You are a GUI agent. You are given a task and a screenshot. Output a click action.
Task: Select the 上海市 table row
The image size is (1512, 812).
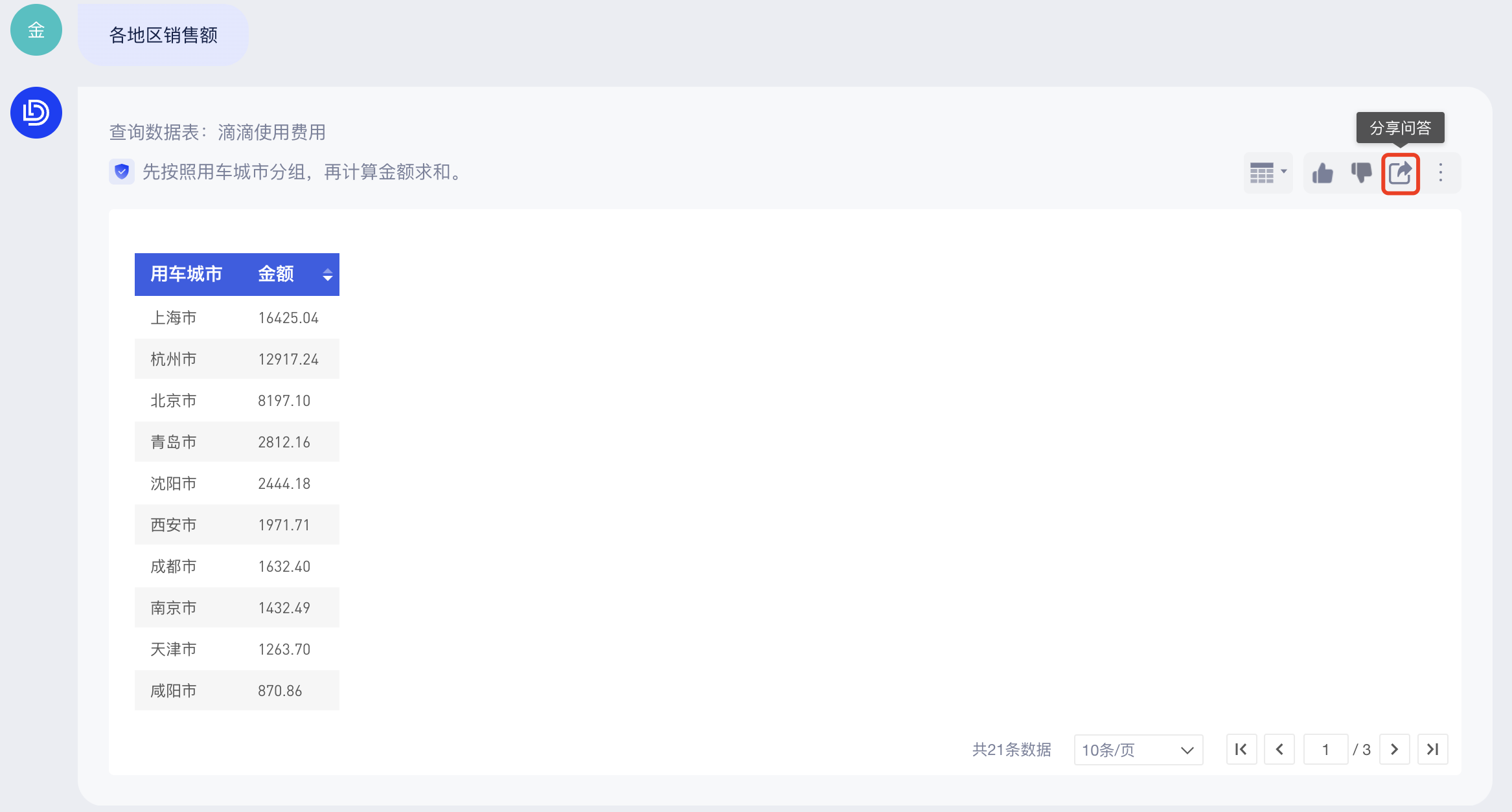click(x=237, y=318)
